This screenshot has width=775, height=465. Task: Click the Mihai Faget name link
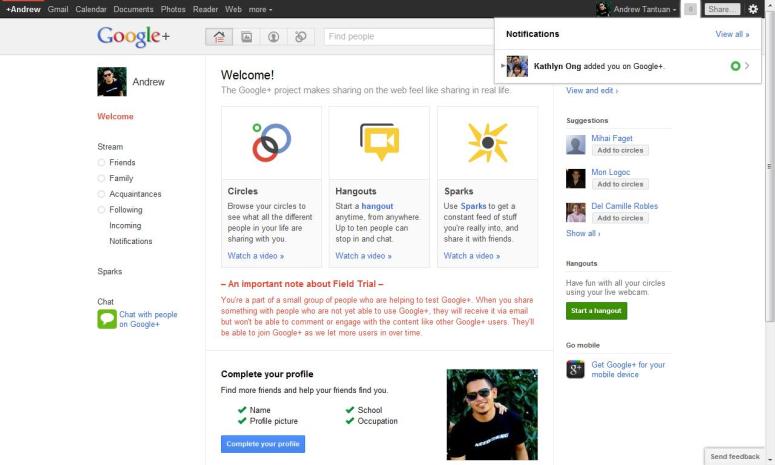(611, 138)
